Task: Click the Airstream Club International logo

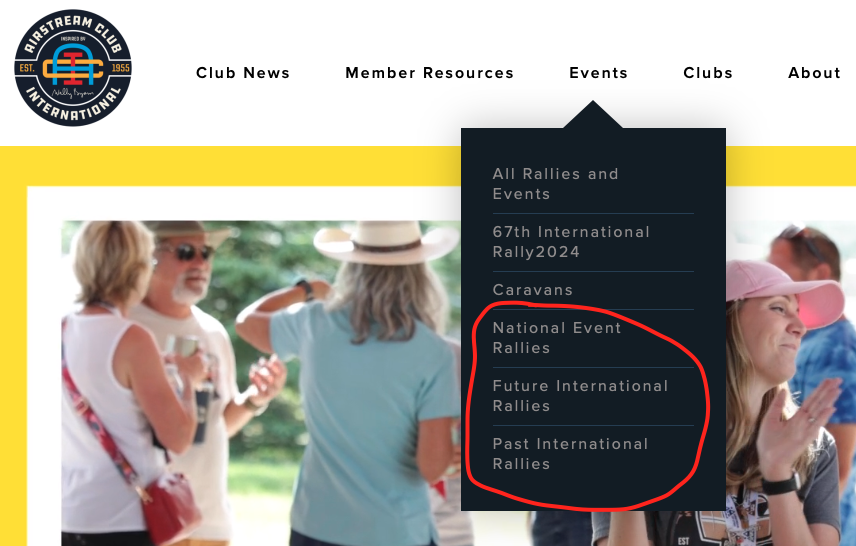Action: pos(73,68)
